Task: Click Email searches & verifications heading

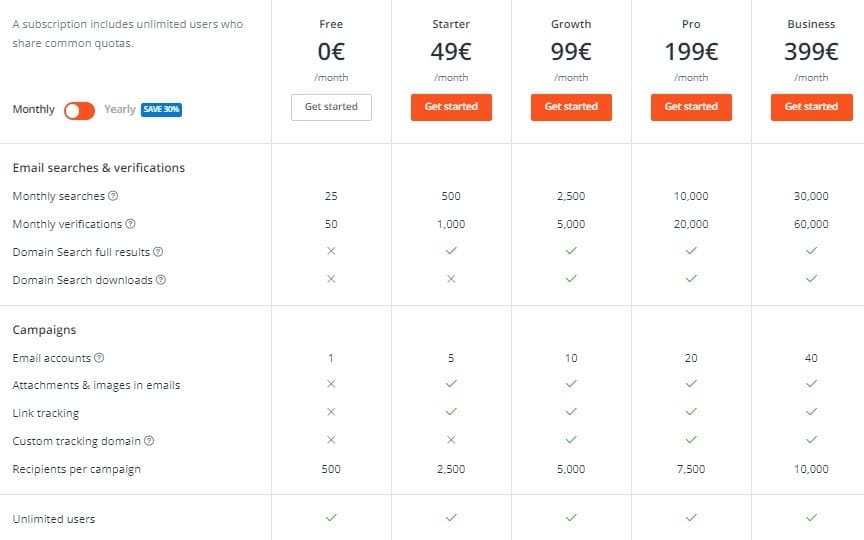Action: [x=99, y=168]
